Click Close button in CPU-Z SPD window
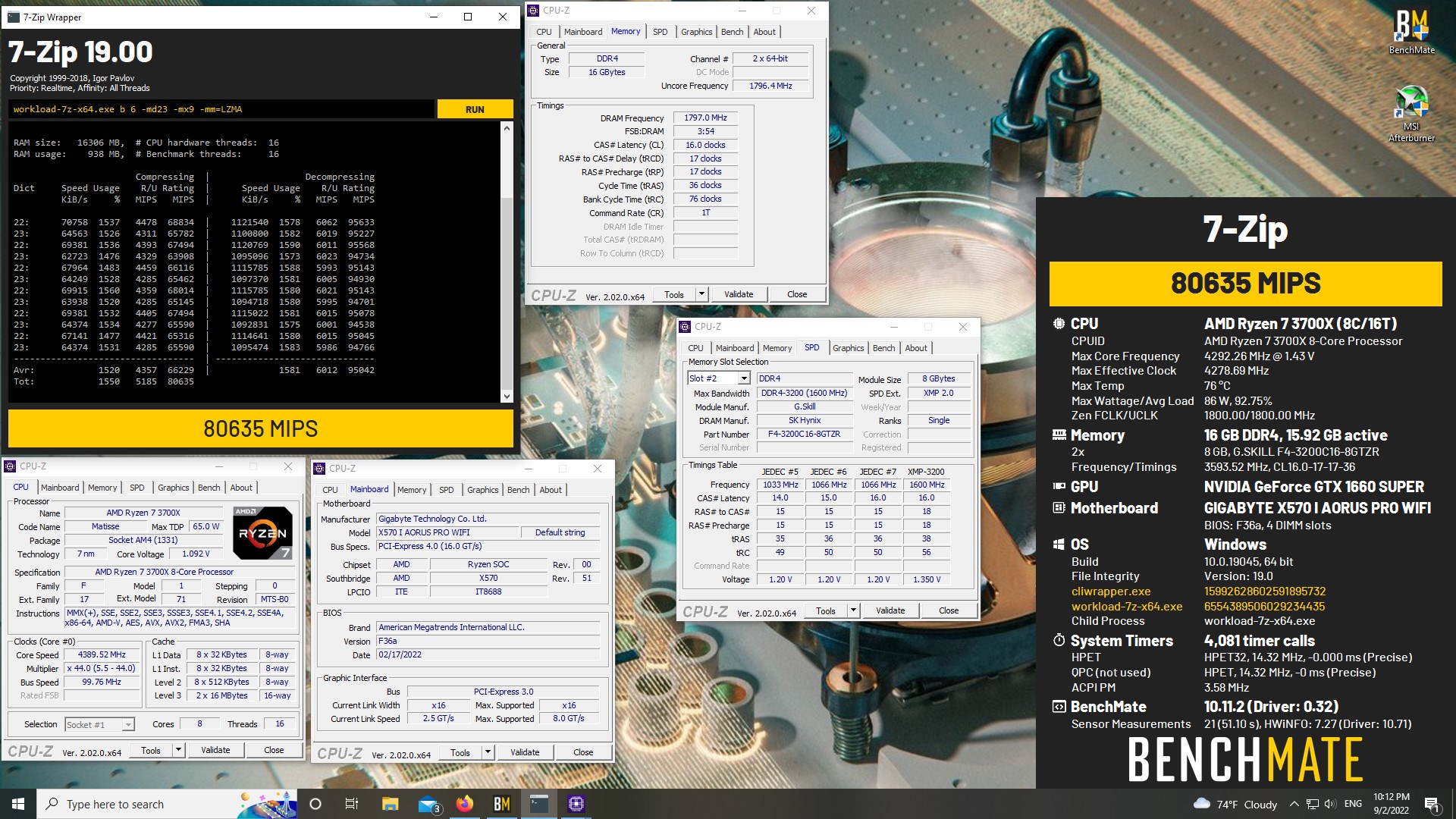The width and height of the screenshot is (1456, 819). coord(949,610)
